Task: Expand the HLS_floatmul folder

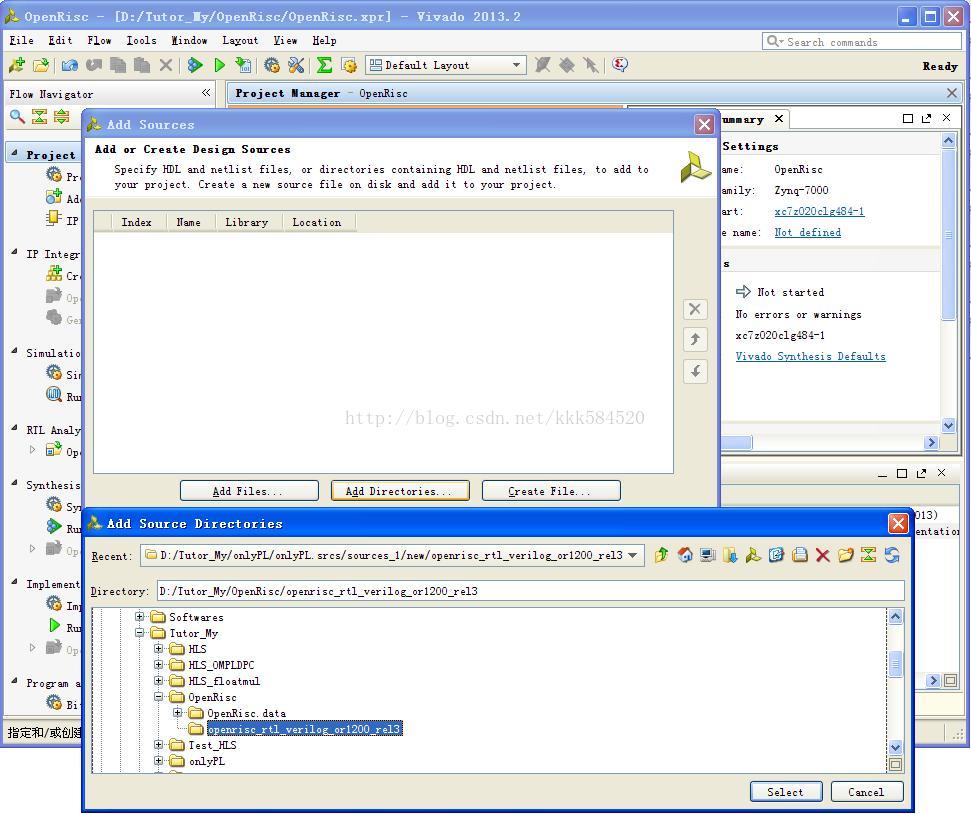Action: pyautogui.click(x=159, y=681)
